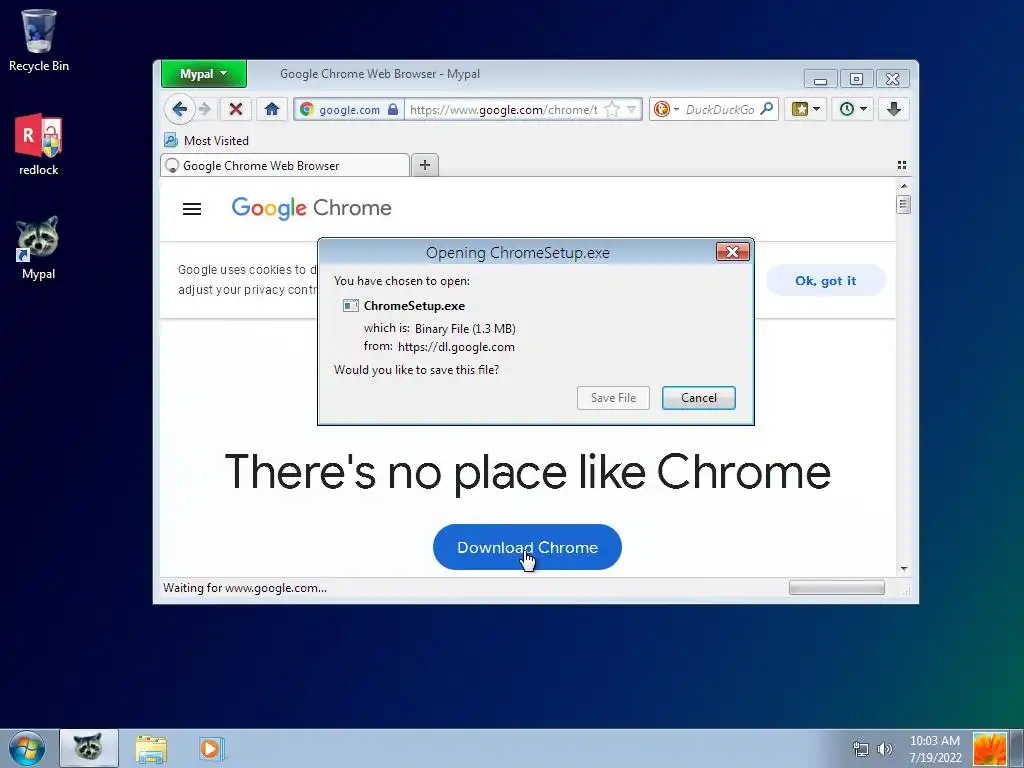Open the History clock dropdown button

[853, 109]
